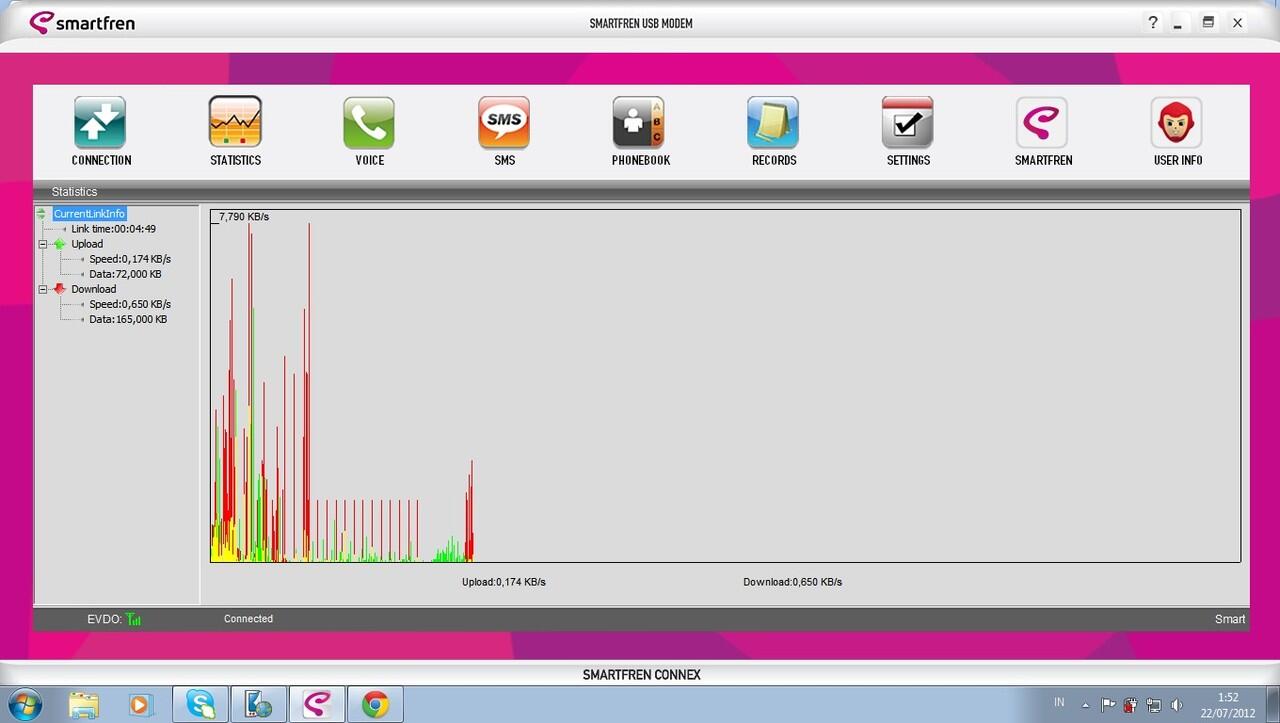Open the phone-and-globe app in taskbar
Screen dimensions: 1280x723
pos(258,704)
